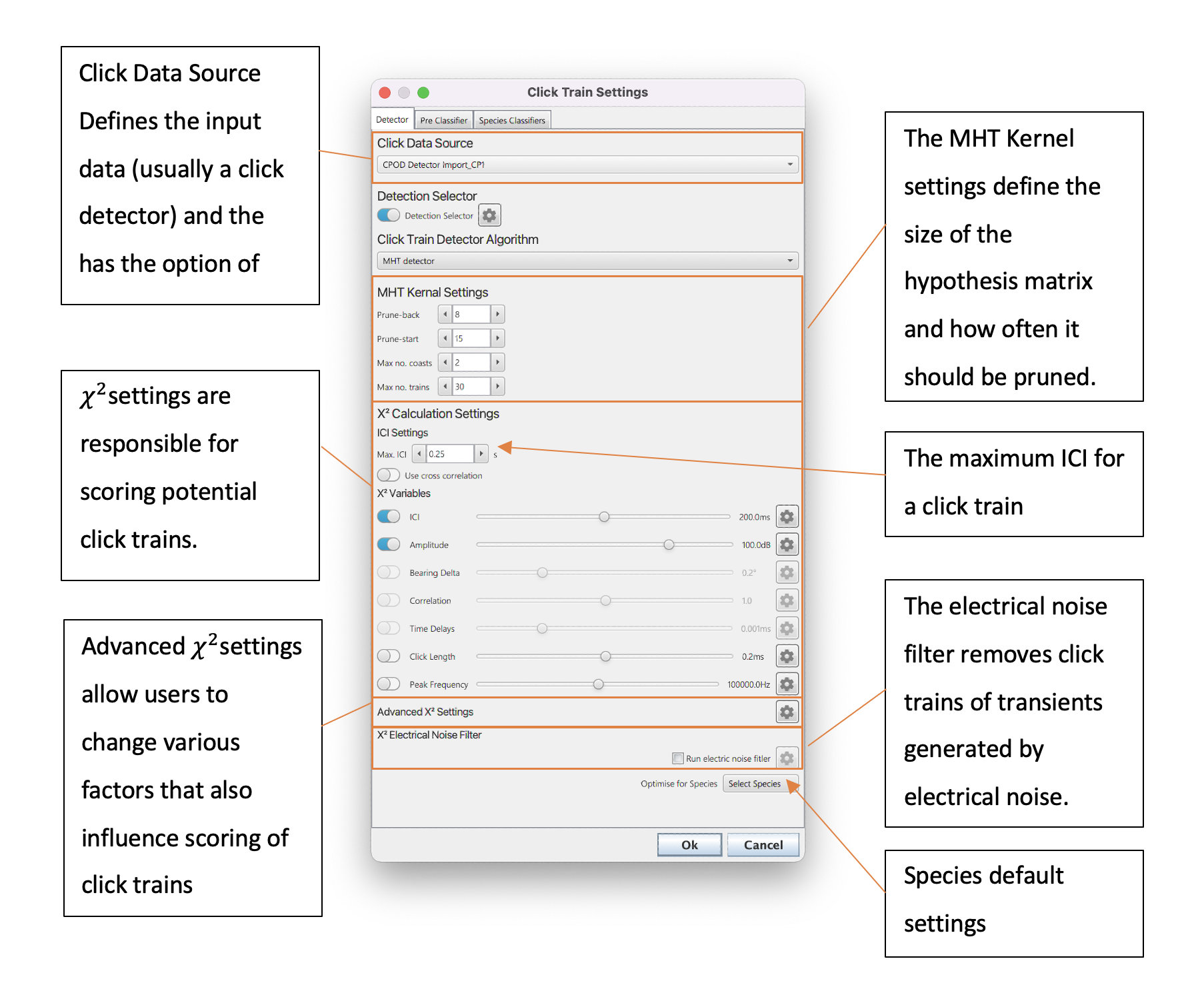This screenshot has height=985, width=1204.
Task: Decrease Max. ICI value
Action: (419, 454)
